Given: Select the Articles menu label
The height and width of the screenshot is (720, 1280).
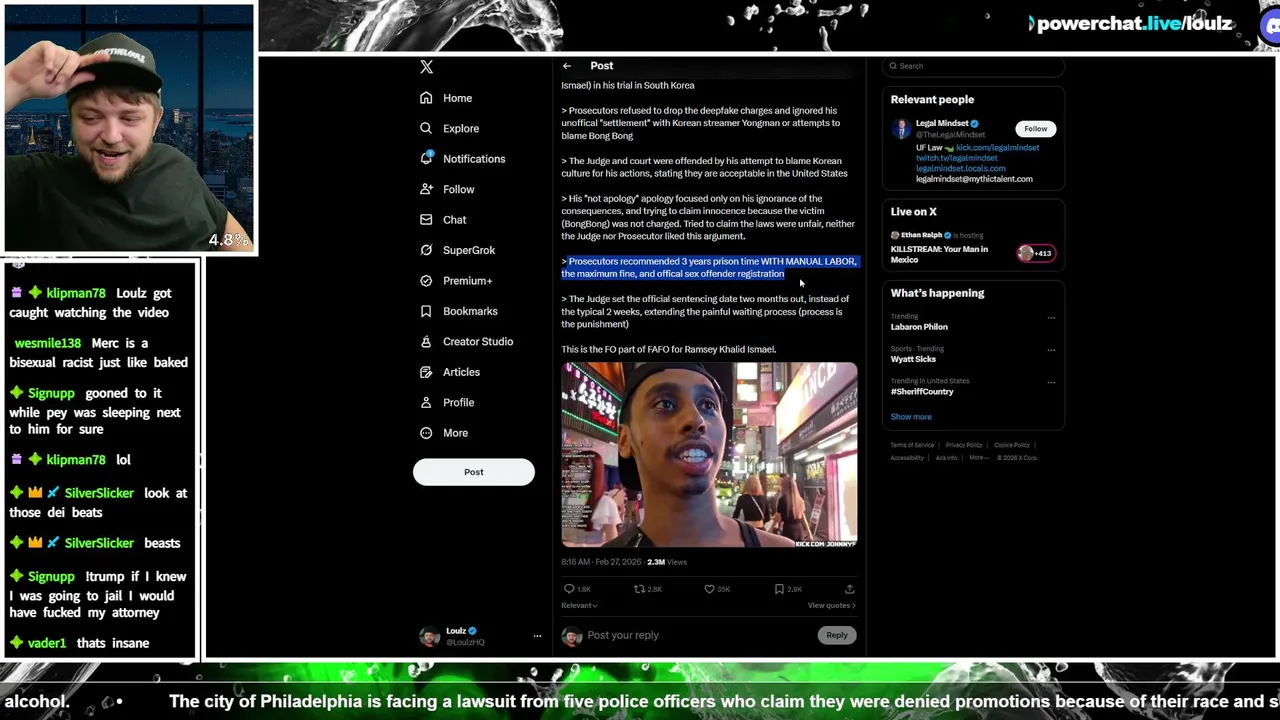Looking at the screenshot, I should [x=461, y=372].
